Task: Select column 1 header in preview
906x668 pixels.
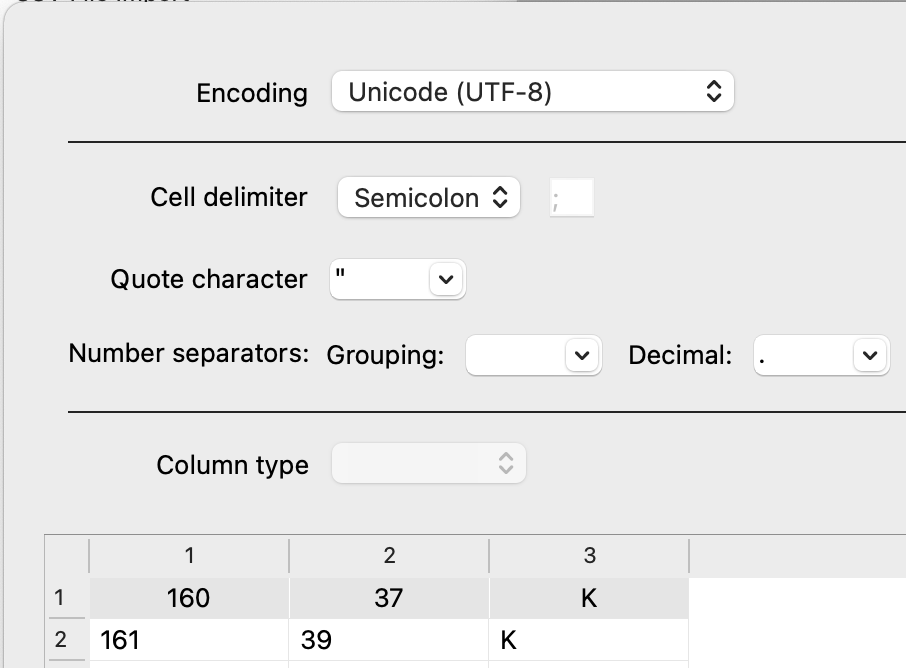Action: pos(189,556)
